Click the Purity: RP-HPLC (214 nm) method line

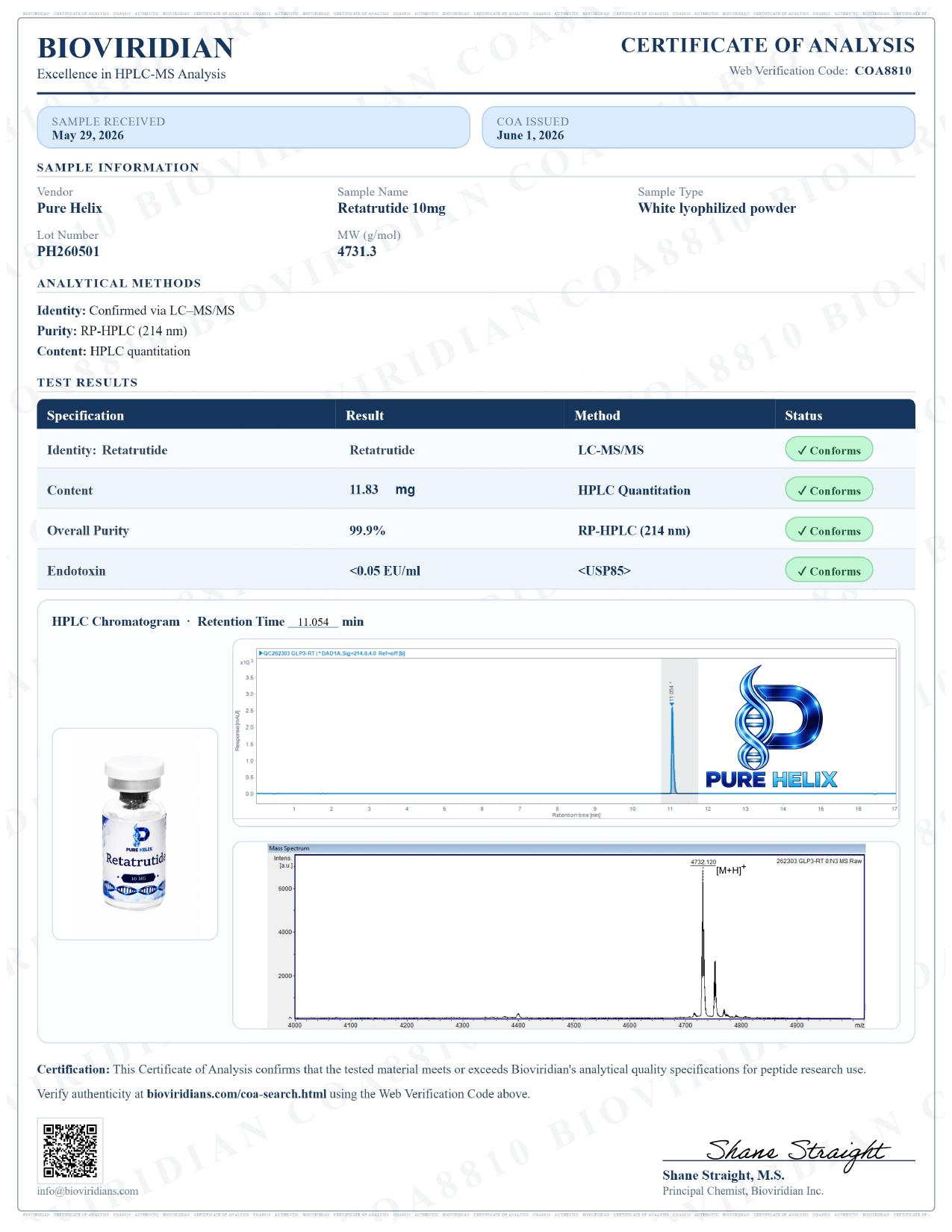[112, 331]
